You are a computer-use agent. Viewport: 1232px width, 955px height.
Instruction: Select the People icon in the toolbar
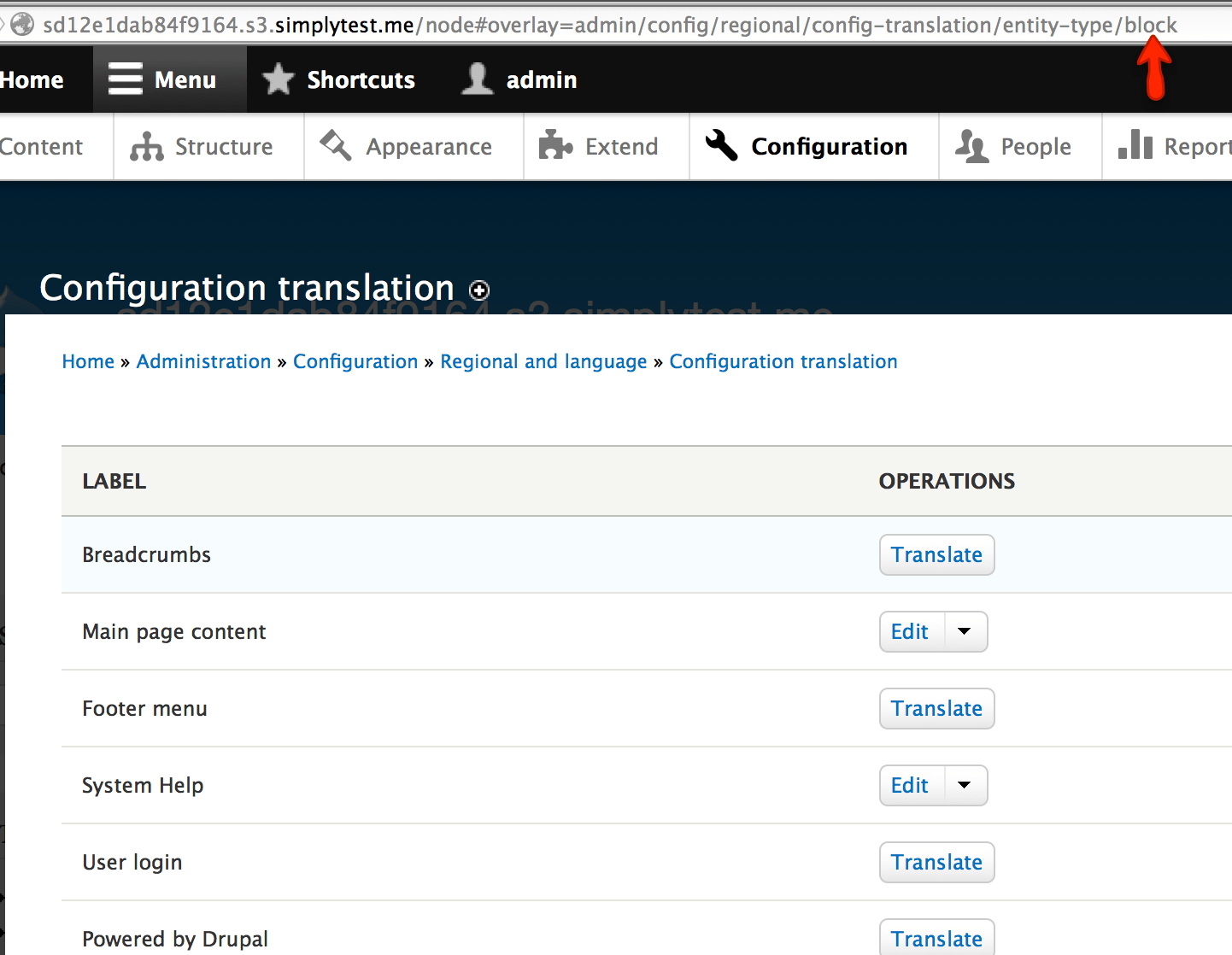971,146
